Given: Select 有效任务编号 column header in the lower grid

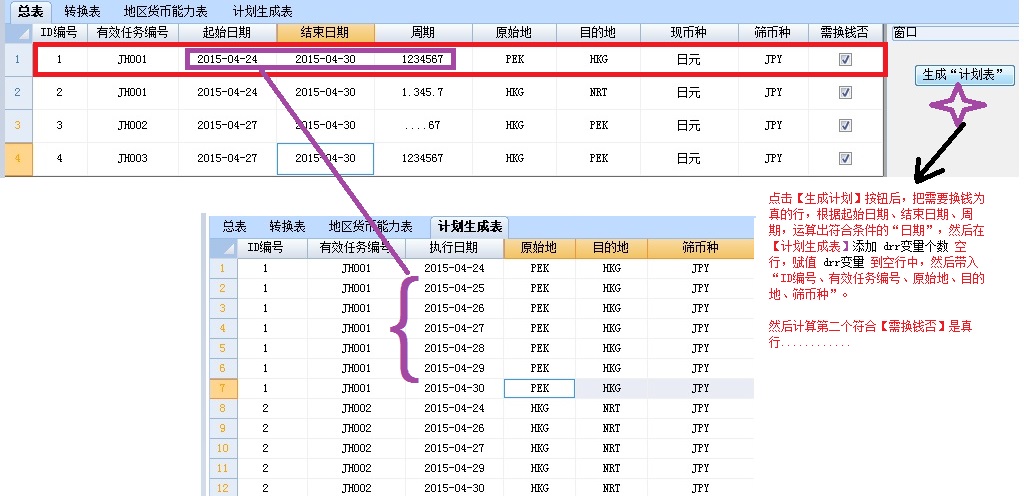Looking at the screenshot, I should click(x=357, y=248).
